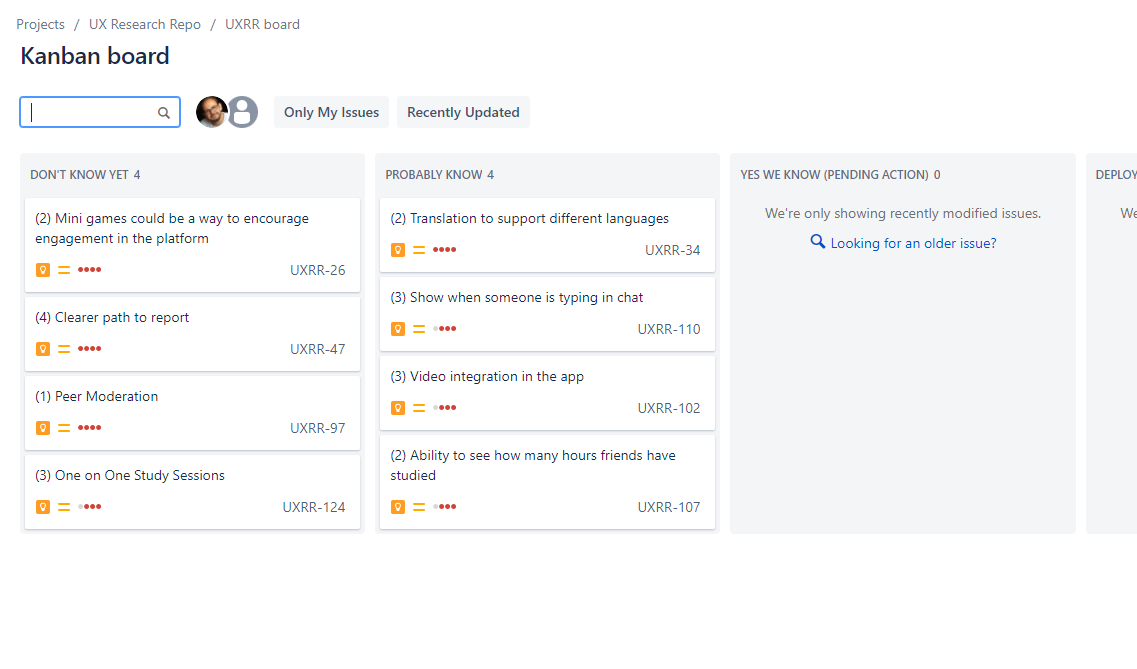This screenshot has height=669, width=1137.
Task: Click into the board search input field
Action: tap(90, 112)
